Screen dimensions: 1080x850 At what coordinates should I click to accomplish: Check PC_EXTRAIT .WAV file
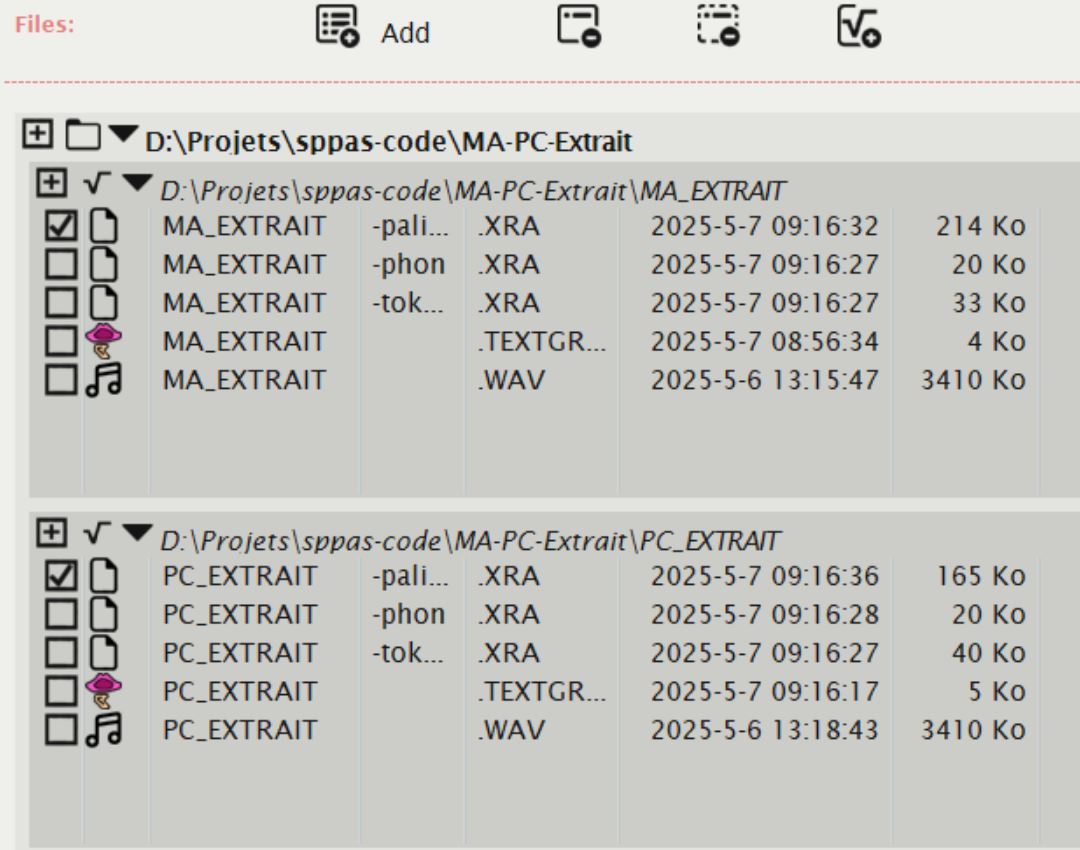click(x=61, y=729)
